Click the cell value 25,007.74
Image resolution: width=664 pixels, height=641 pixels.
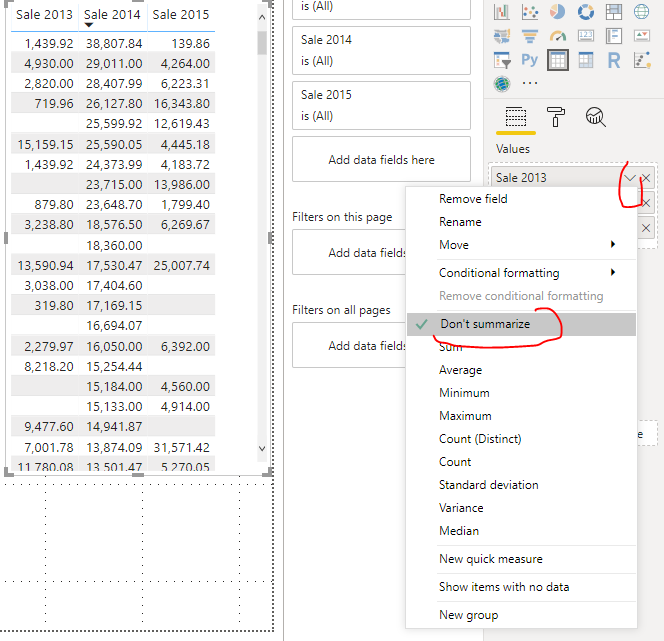(x=182, y=265)
